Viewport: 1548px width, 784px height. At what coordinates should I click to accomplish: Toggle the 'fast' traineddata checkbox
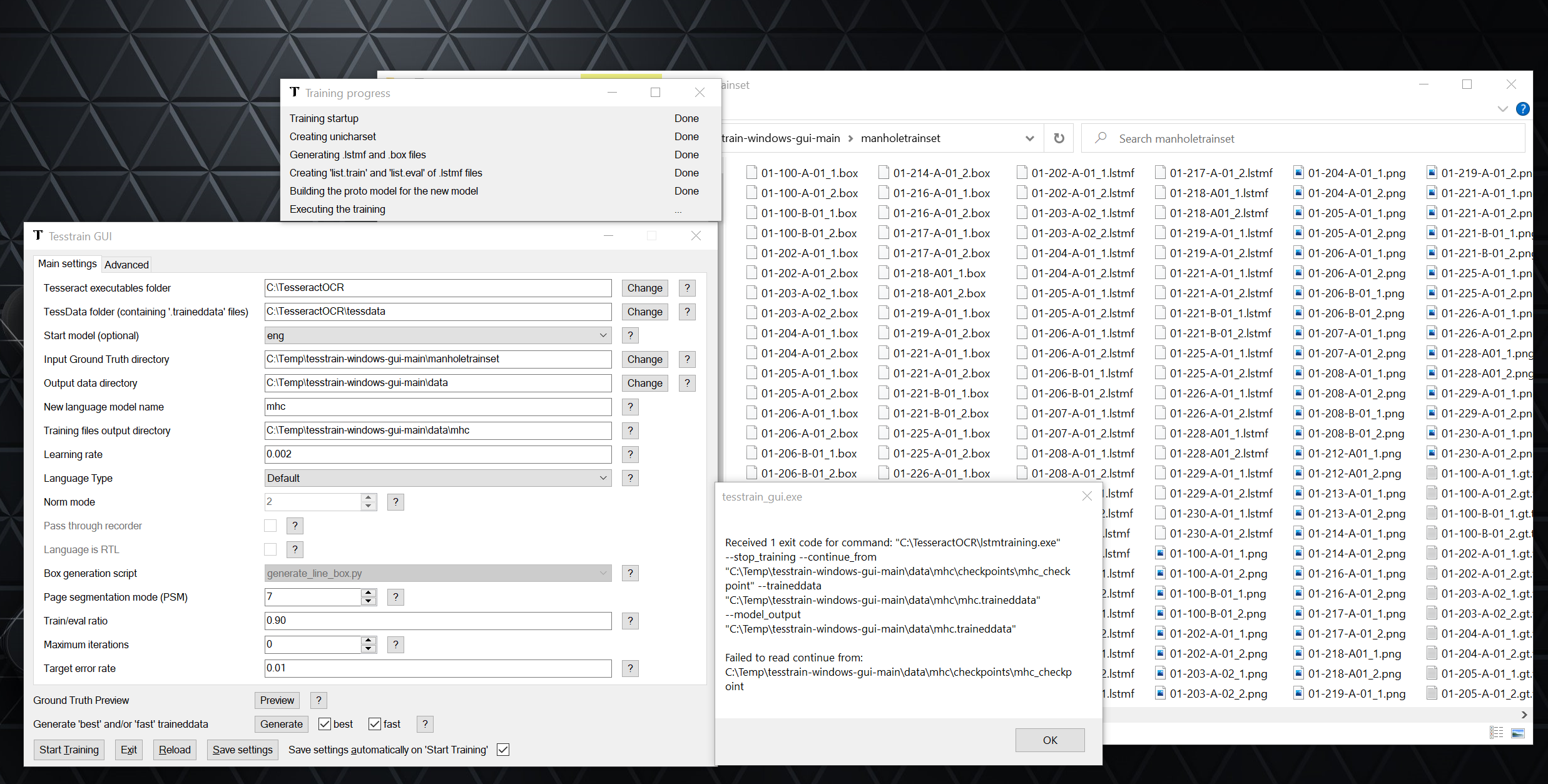click(x=375, y=724)
